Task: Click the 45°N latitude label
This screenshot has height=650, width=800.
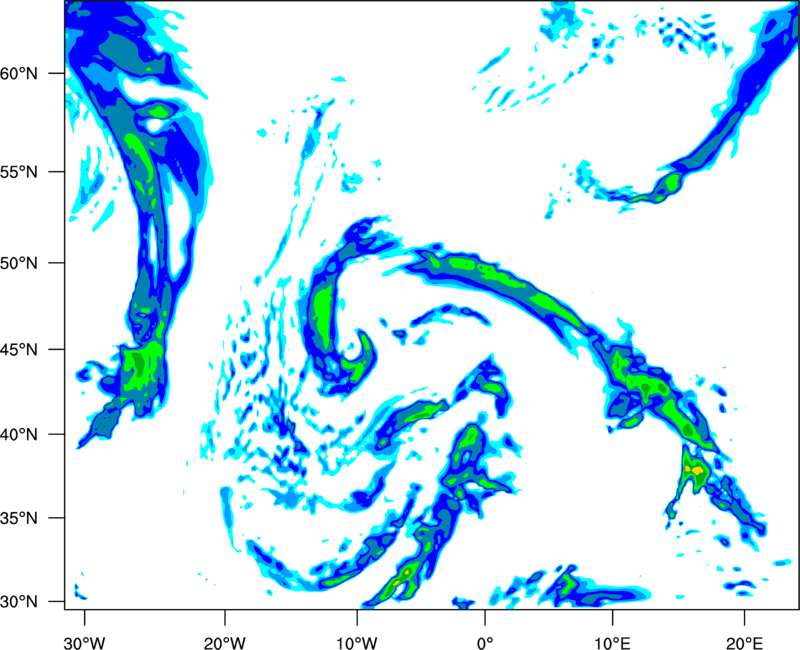Action: [x=19, y=350]
